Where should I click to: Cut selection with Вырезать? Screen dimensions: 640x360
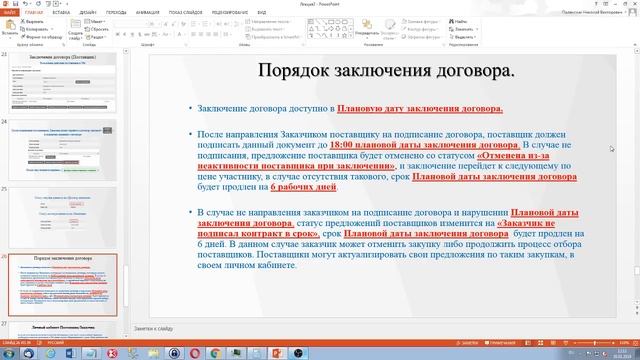pos(32,21)
